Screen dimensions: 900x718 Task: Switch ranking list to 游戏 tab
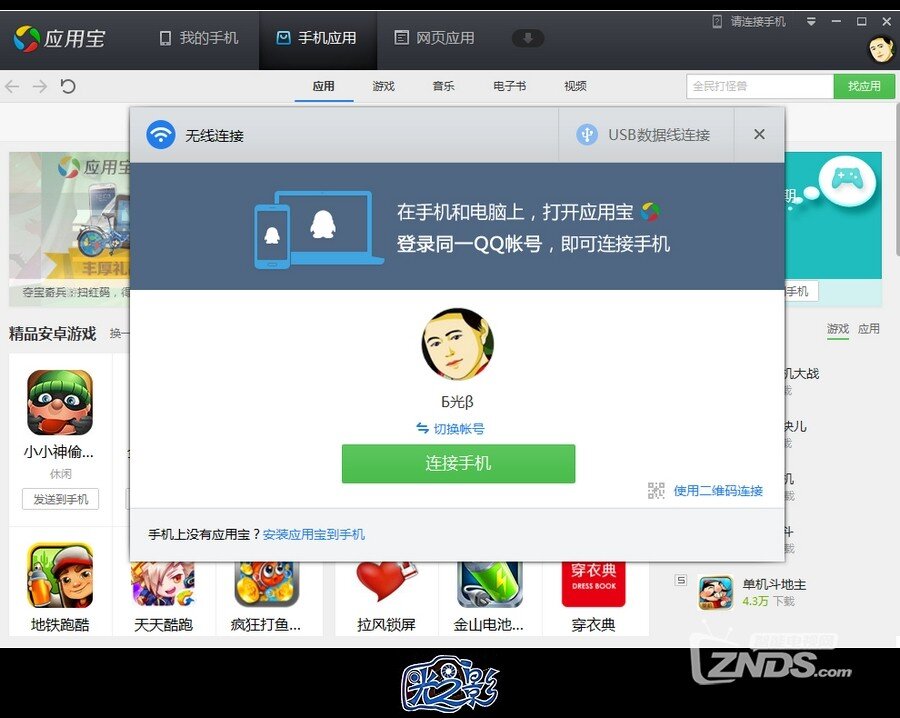click(837, 329)
